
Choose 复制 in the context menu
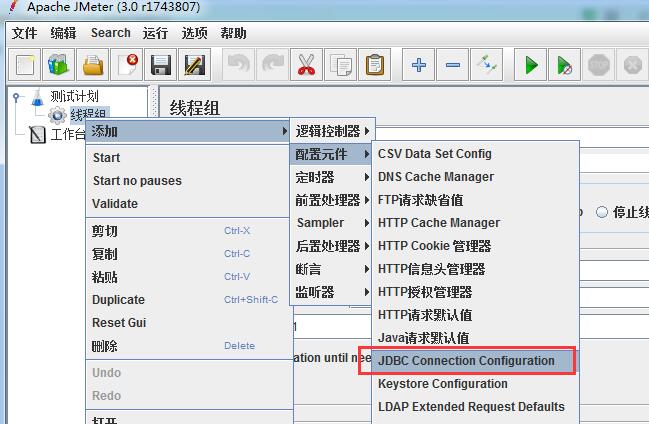(187, 254)
